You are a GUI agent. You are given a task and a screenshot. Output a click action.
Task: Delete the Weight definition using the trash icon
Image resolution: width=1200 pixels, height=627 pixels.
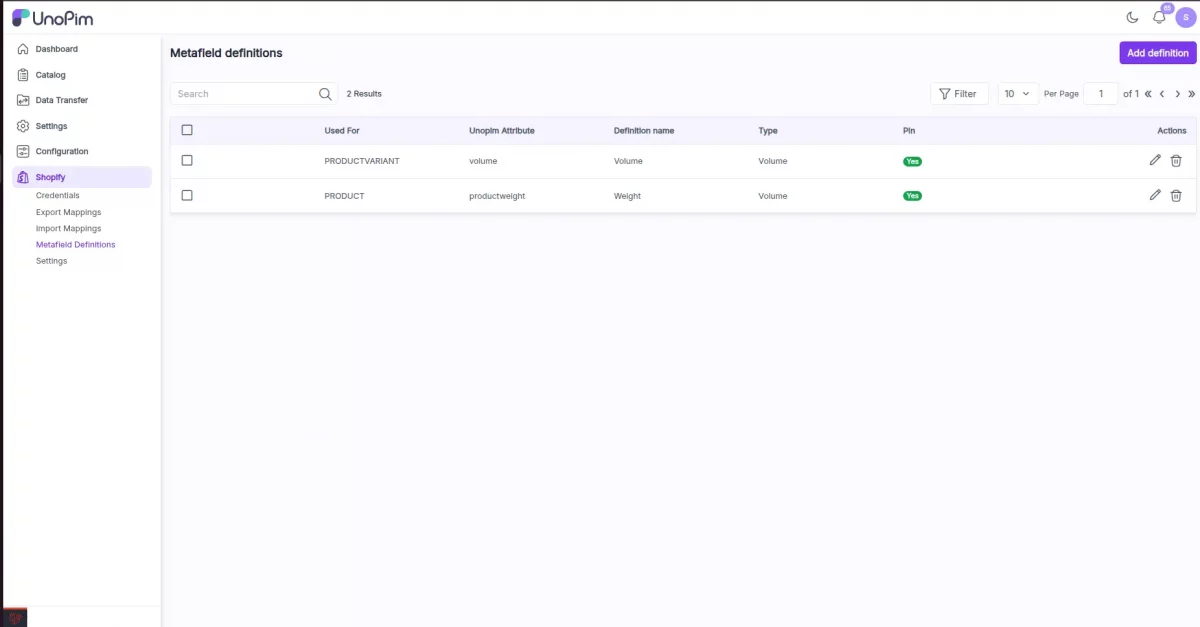click(1176, 195)
